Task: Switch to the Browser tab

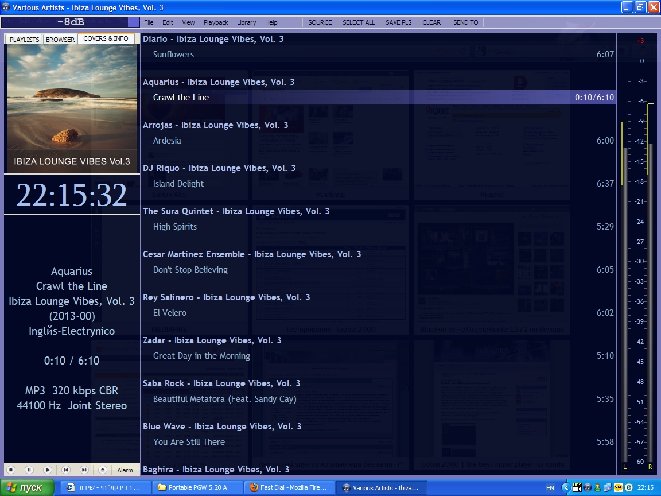Action: click(60, 39)
